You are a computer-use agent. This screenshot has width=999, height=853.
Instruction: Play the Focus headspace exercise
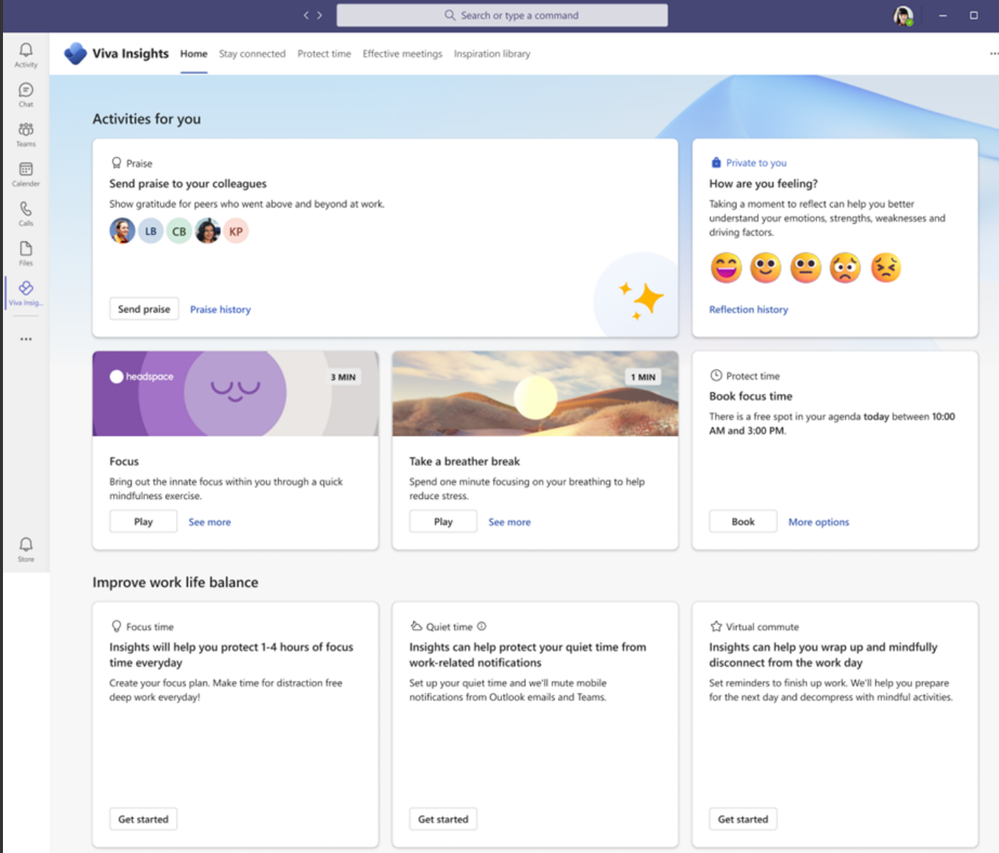[143, 521]
